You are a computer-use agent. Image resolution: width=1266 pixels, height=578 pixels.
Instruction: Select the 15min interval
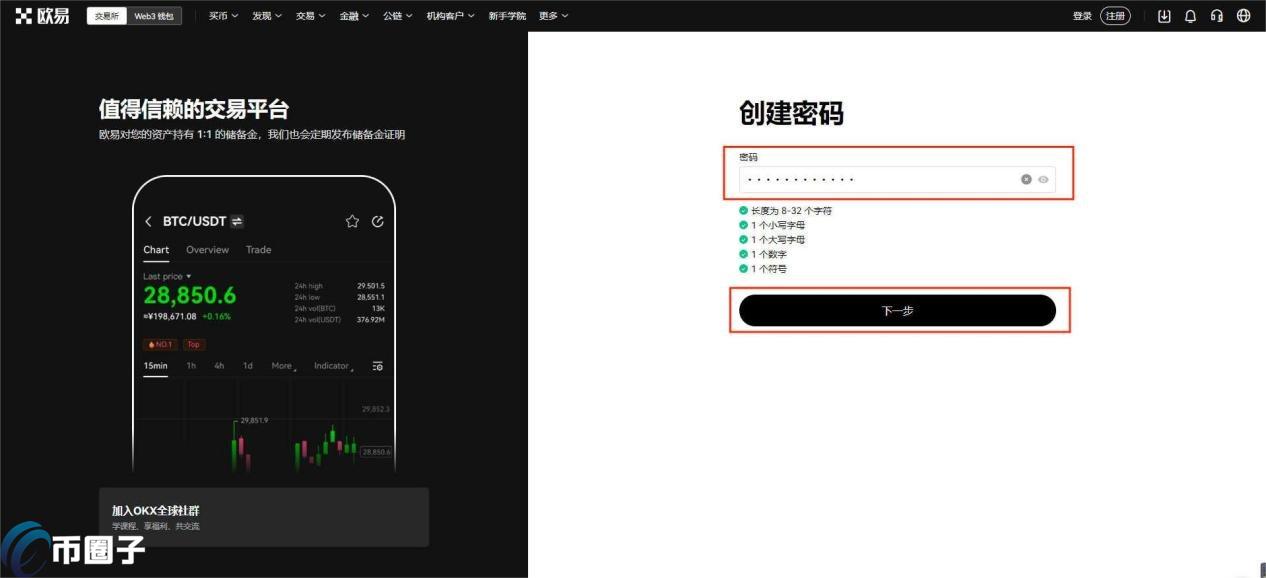click(x=155, y=366)
